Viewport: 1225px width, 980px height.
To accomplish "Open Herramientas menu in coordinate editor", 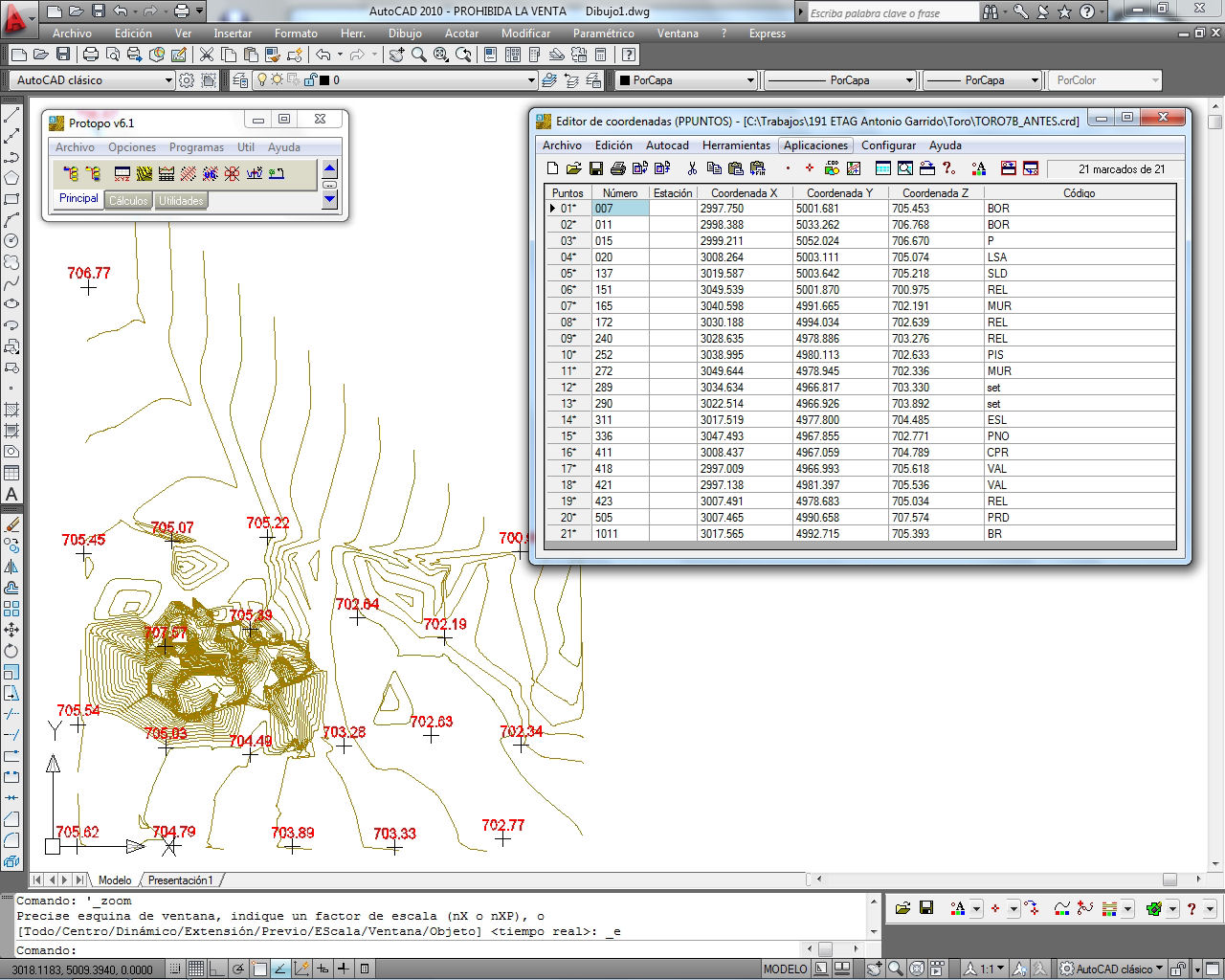I will [736, 145].
